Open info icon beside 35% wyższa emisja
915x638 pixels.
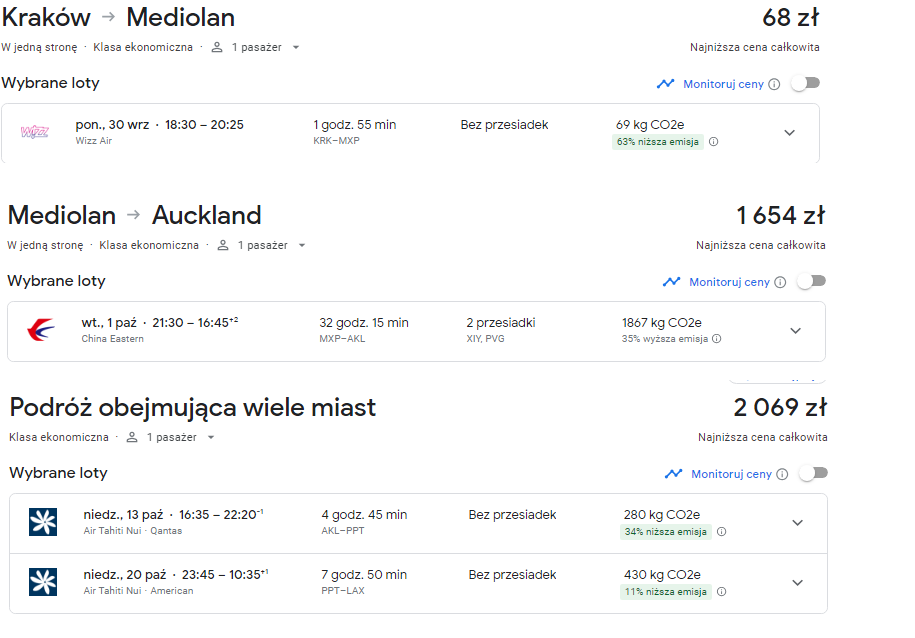(x=717, y=339)
